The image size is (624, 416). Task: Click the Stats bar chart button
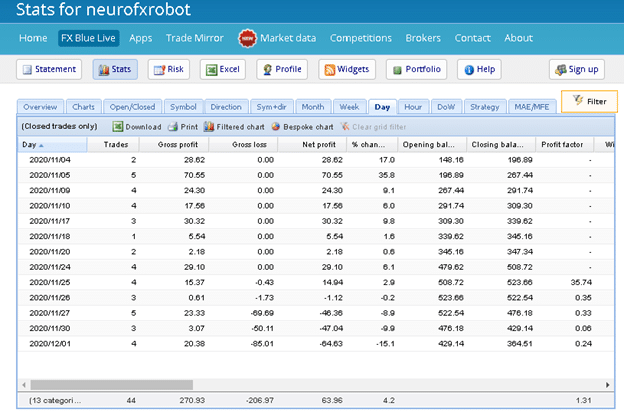[115, 69]
